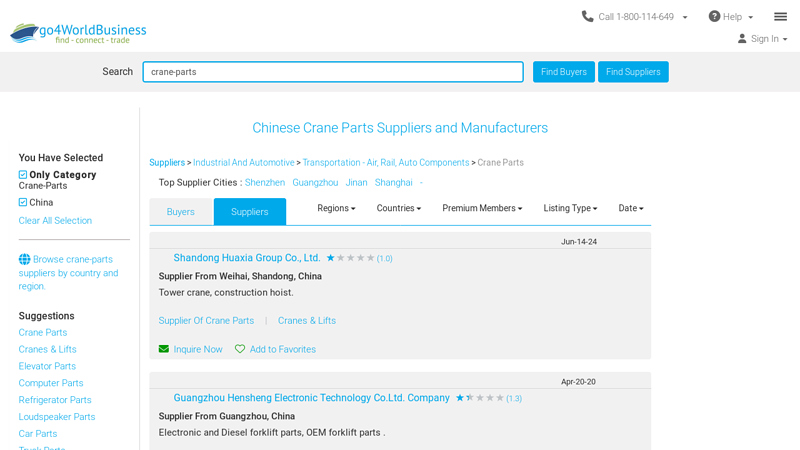Screen dimensions: 800x450
Task: Open the Sign In dropdown
Action: click(785, 39)
